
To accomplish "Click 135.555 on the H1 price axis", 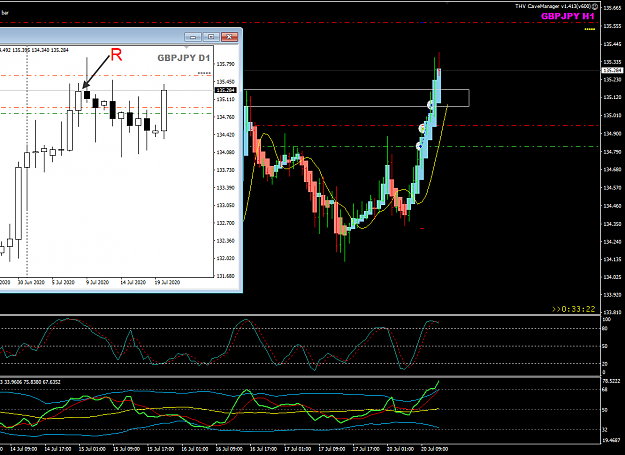I will pos(612,26).
